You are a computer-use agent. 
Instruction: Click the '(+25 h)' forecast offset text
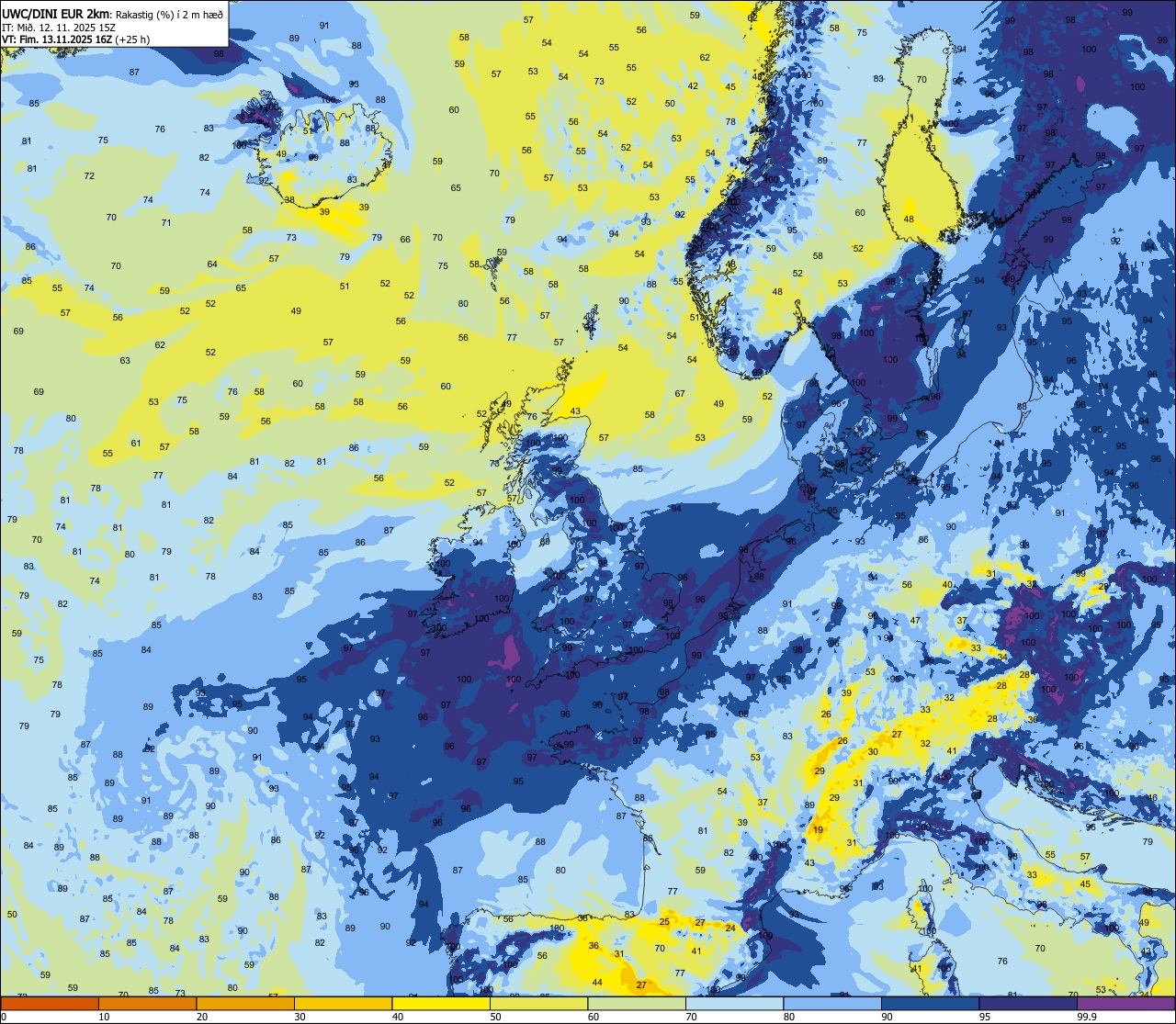(132, 39)
